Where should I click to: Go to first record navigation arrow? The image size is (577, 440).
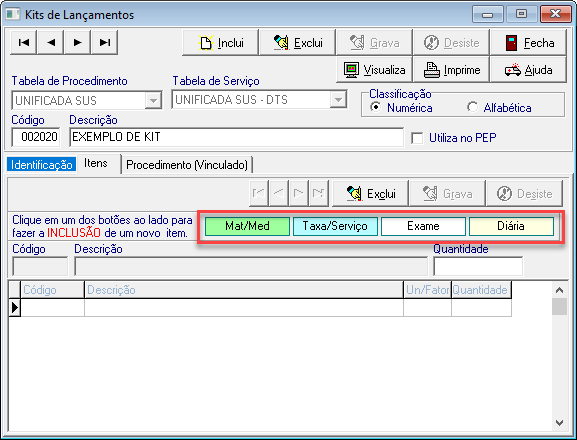[x=24, y=43]
